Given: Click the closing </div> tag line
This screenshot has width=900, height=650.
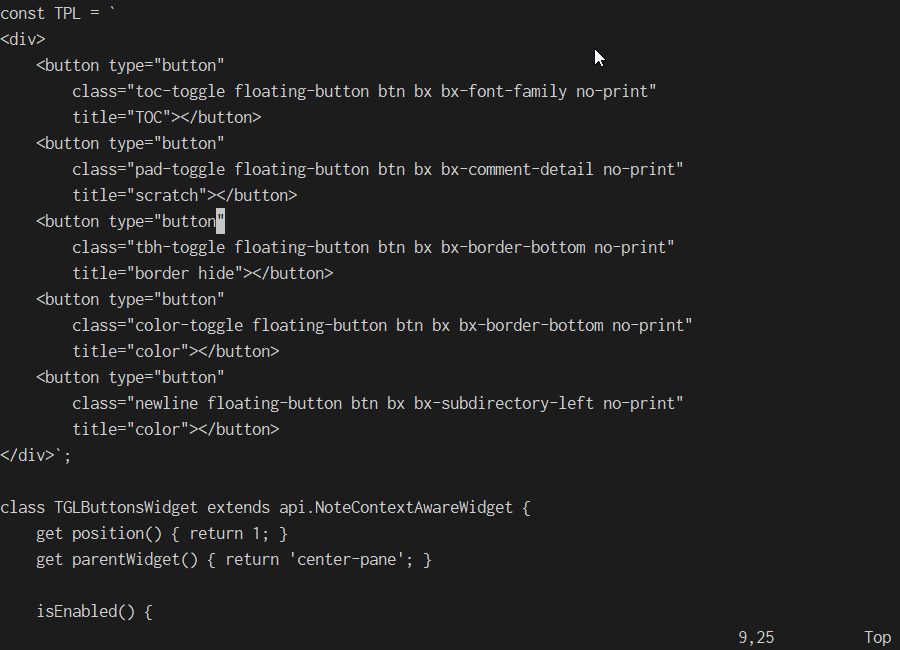Looking at the screenshot, I should point(36,455).
